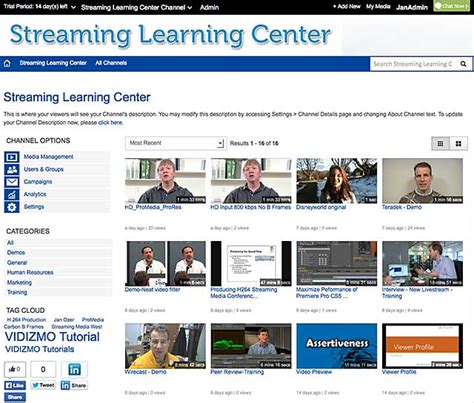Image resolution: width=474 pixels, height=403 pixels.
Task: Open the JanAdmin user menu
Action: [412, 7]
